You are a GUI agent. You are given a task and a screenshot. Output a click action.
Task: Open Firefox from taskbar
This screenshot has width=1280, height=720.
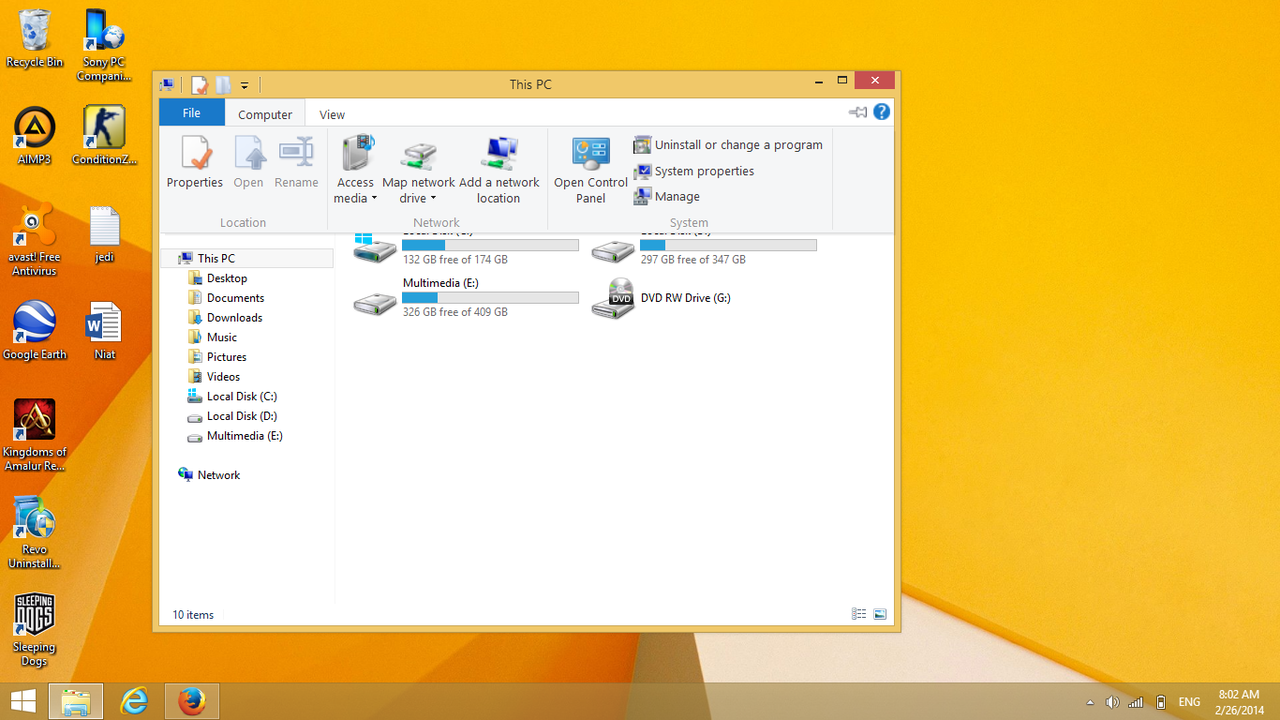pyautogui.click(x=191, y=702)
